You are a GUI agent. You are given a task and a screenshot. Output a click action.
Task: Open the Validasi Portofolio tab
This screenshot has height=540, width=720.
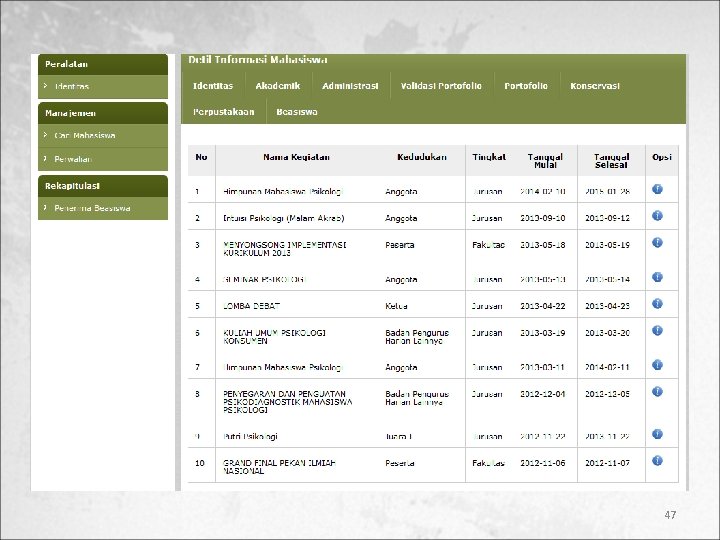click(x=441, y=86)
